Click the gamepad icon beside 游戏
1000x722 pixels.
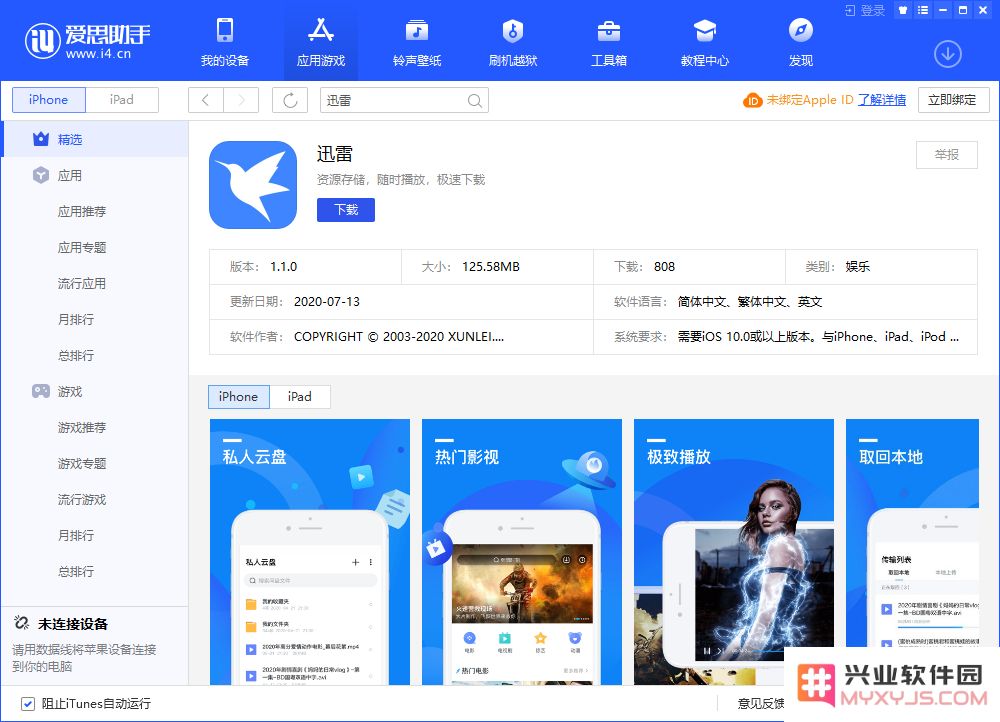(x=41, y=391)
